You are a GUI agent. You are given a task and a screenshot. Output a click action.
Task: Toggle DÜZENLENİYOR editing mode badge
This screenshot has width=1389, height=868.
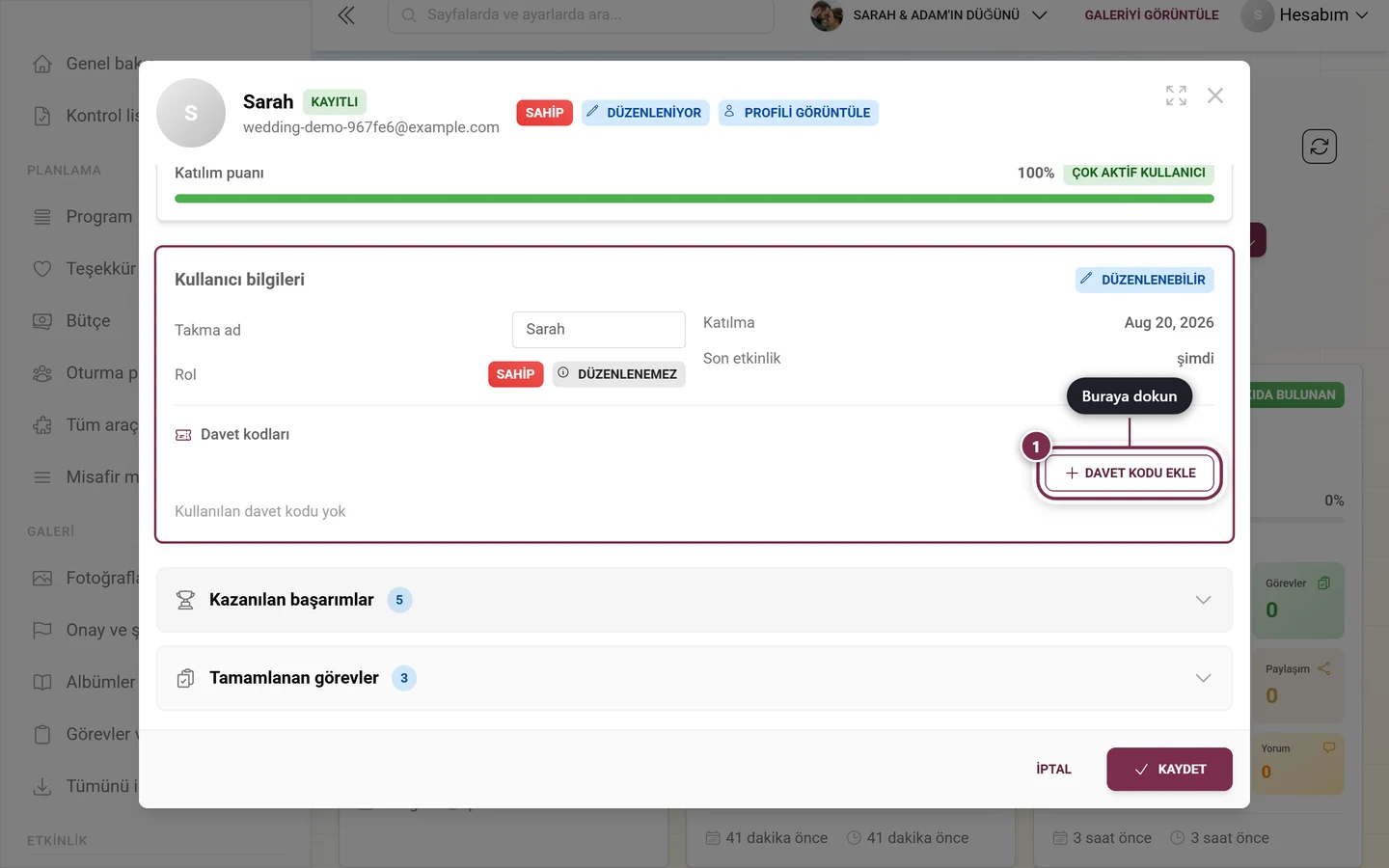click(645, 113)
